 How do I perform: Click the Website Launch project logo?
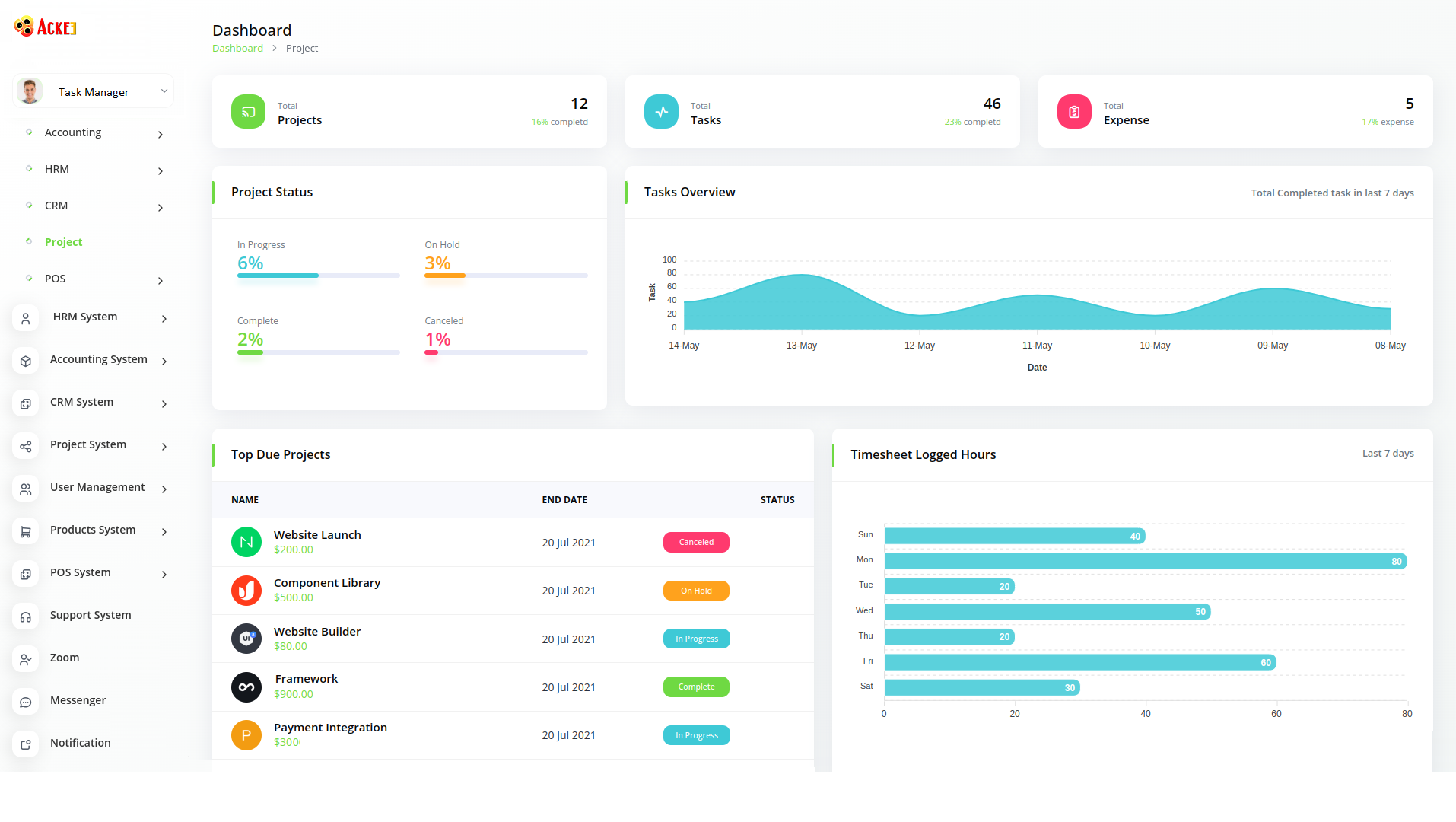coord(246,542)
